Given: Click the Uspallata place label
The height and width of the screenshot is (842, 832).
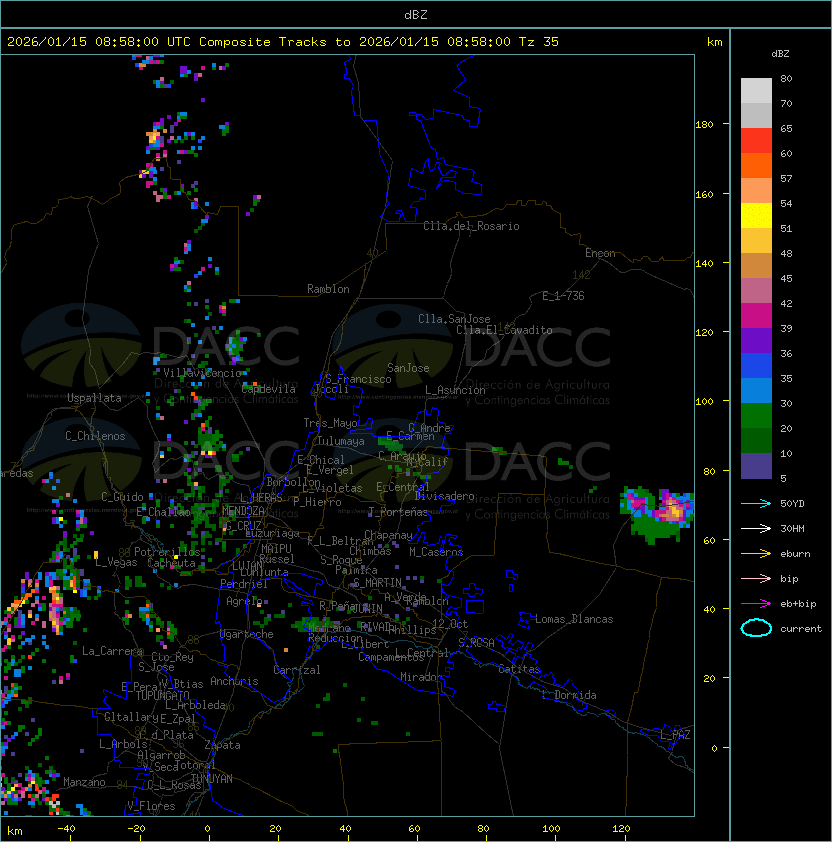Looking at the screenshot, I should pos(94,398).
